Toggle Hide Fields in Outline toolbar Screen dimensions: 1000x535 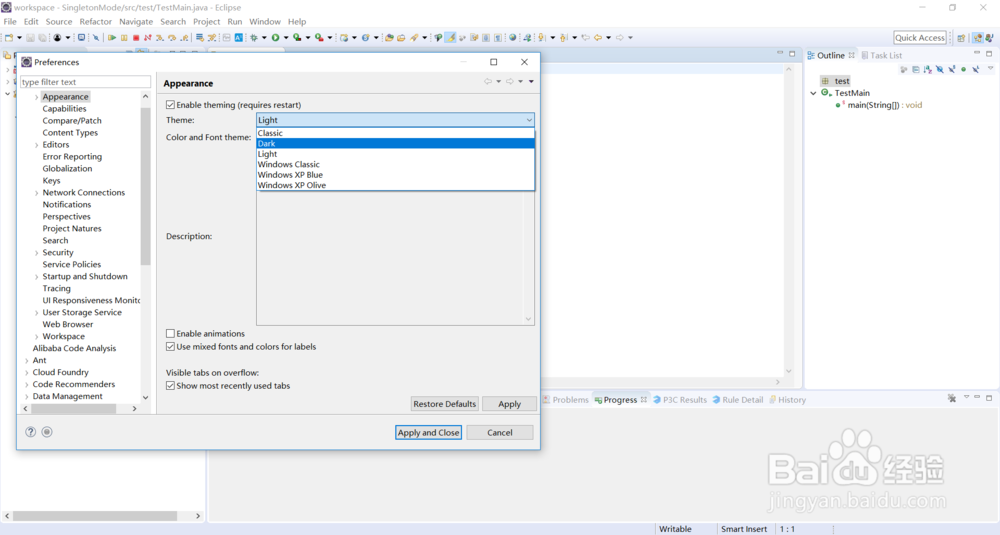pyautogui.click(x=939, y=70)
